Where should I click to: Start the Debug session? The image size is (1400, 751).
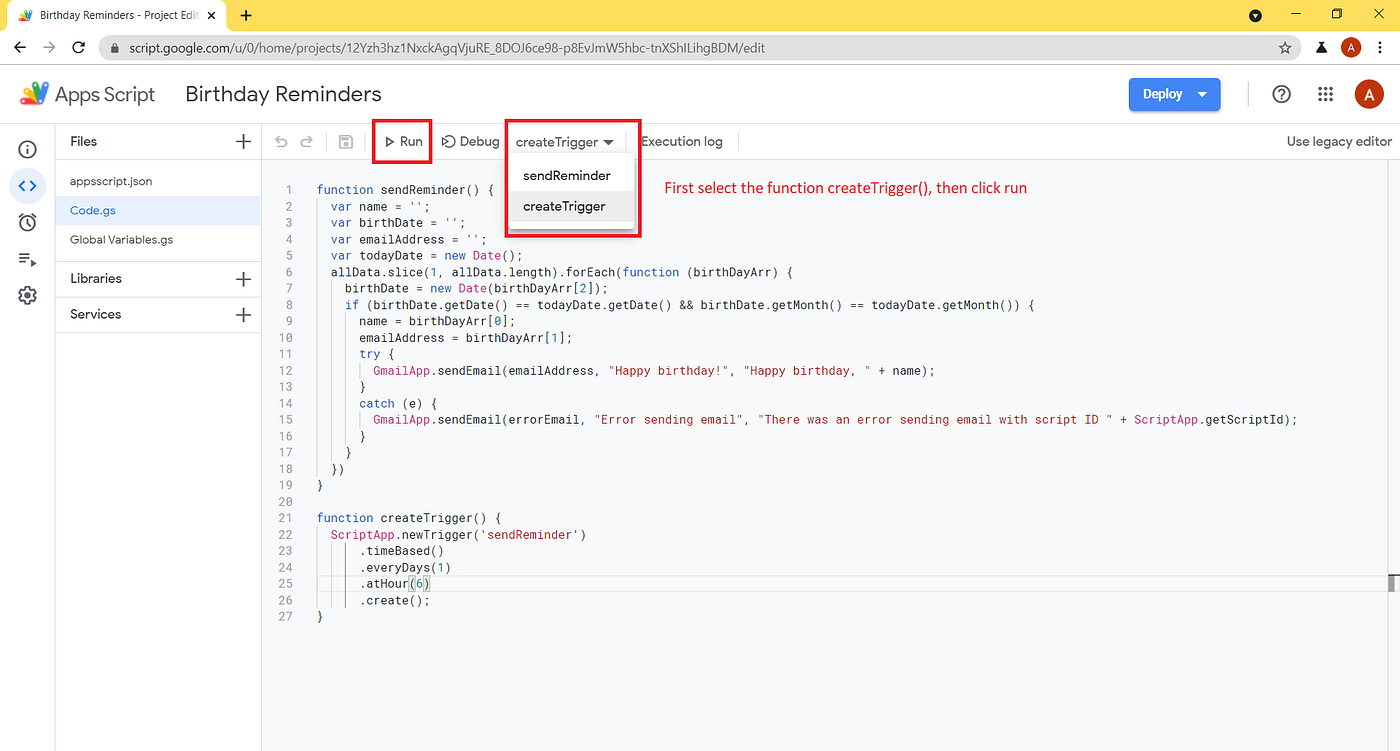469,141
